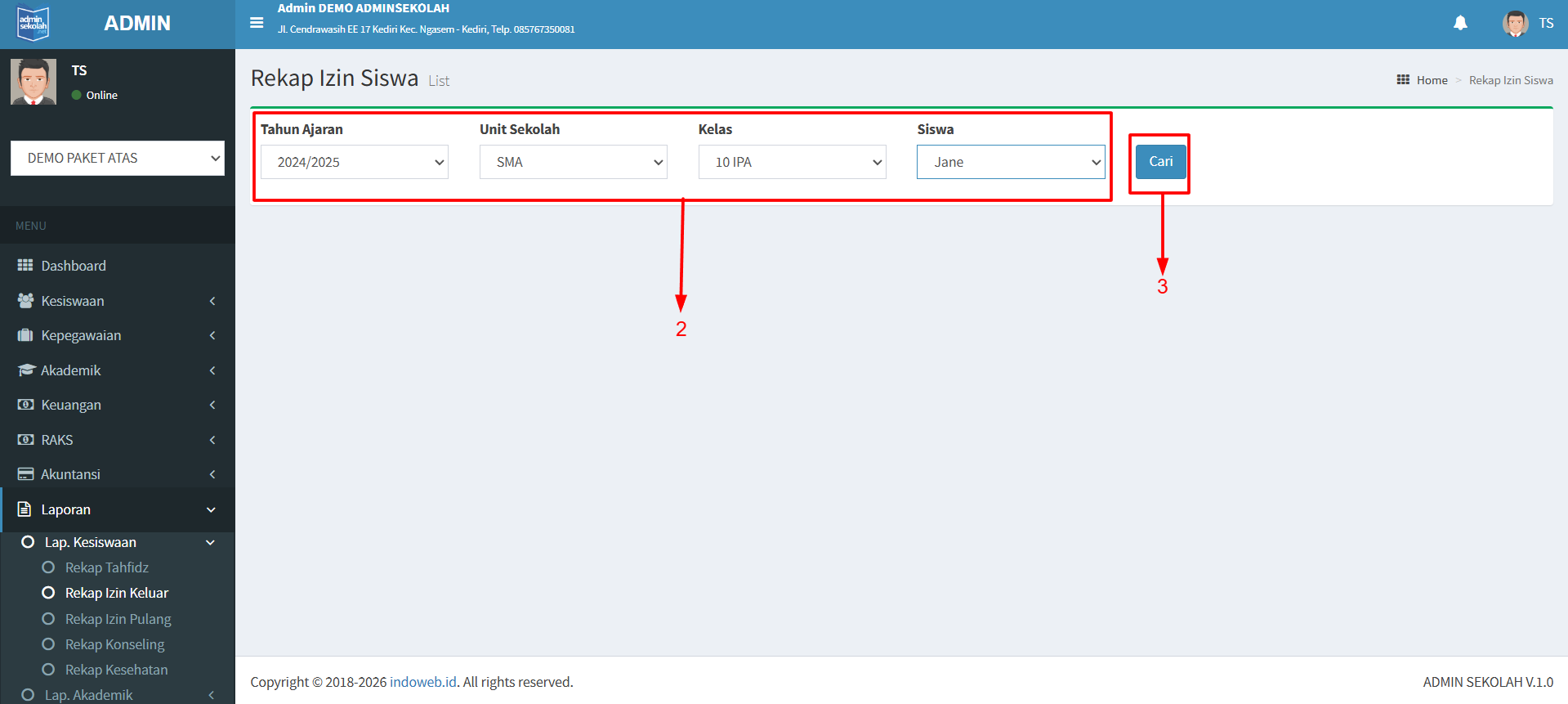This screenshot has width=1568, height=704.
Task: Click the Akademik graduation cap icon
Action: [x=25, y=370]
